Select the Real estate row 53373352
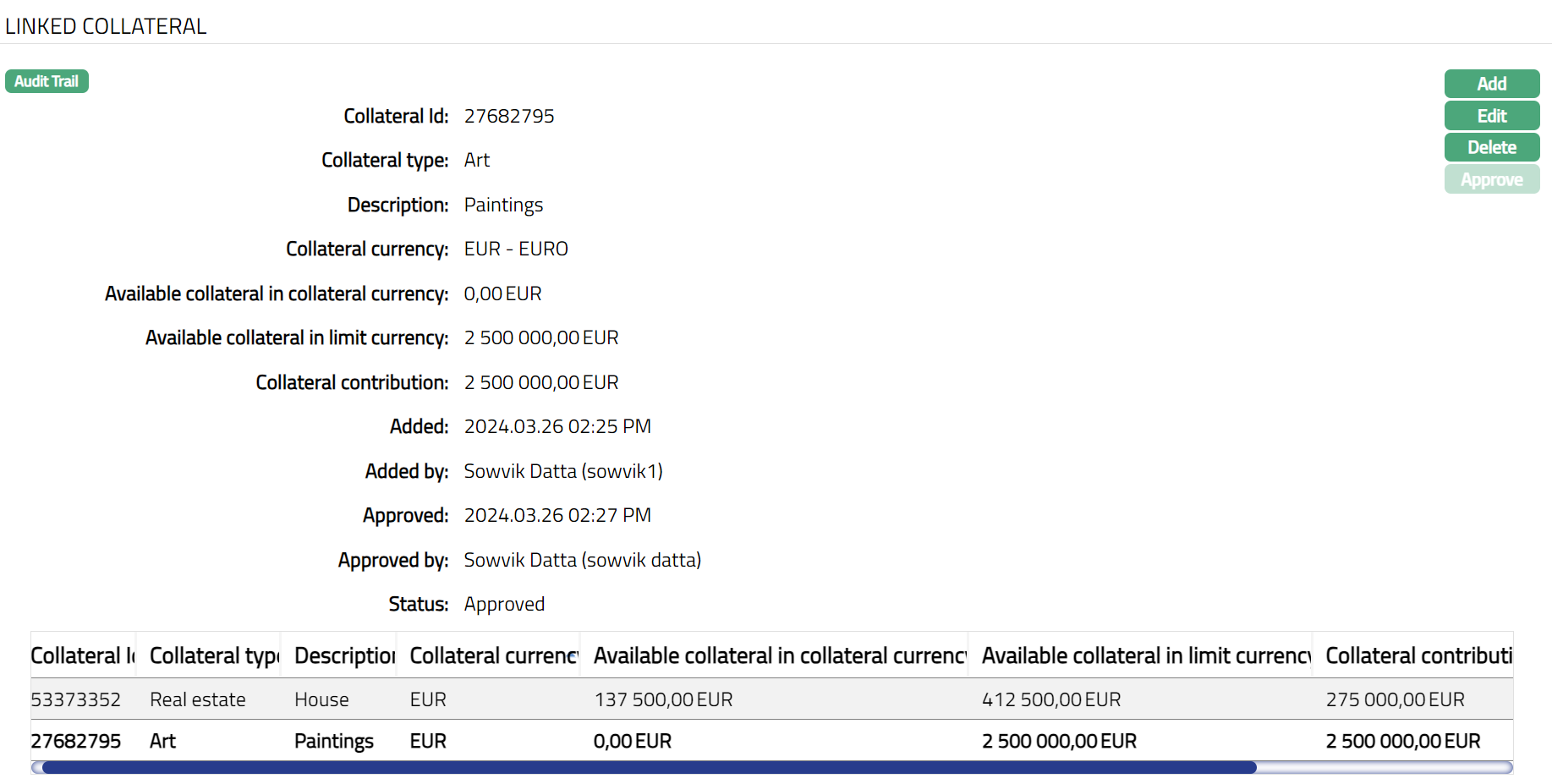 coord(76,699)
